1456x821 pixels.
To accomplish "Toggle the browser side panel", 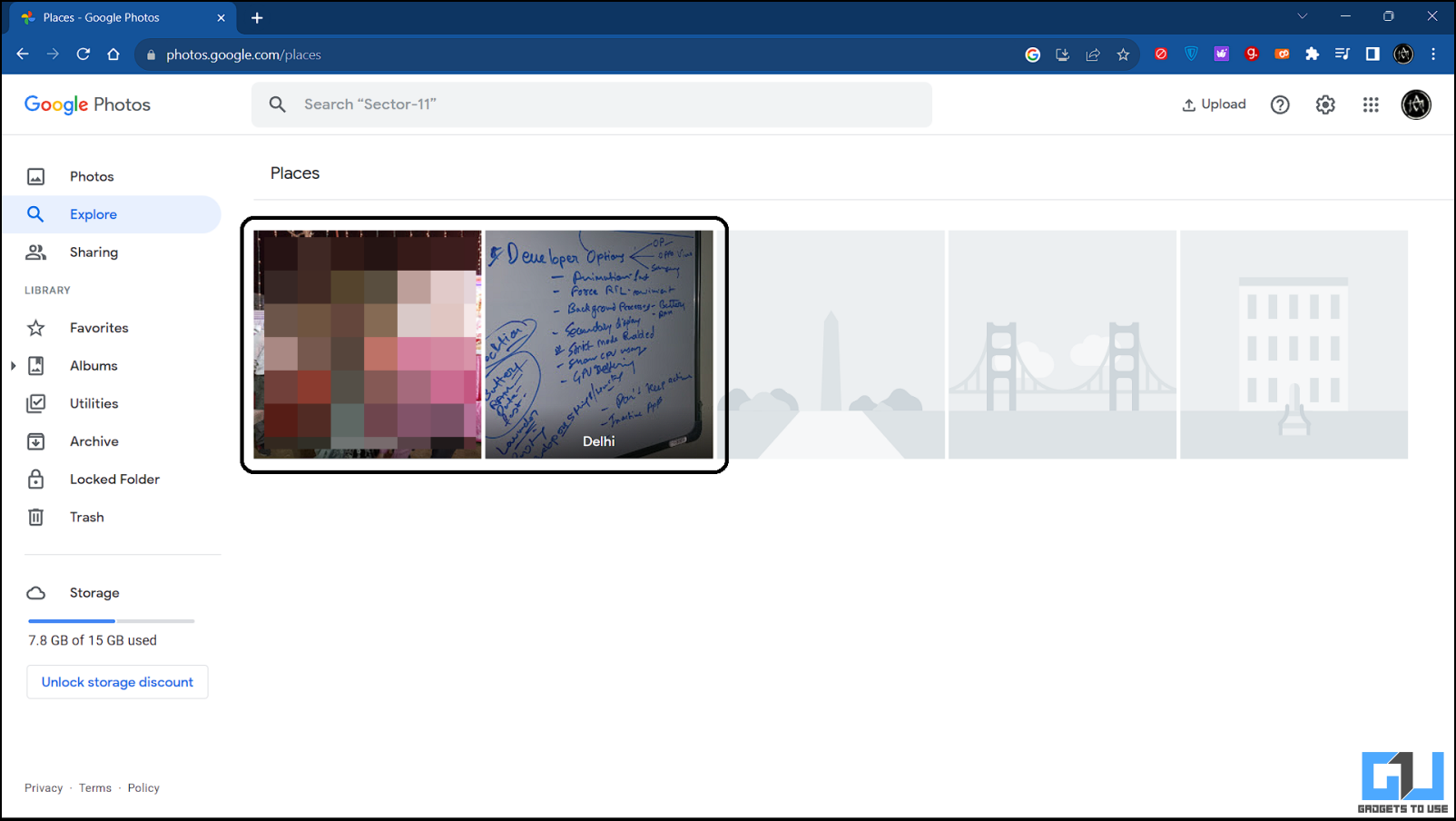I will (1372, 54).
